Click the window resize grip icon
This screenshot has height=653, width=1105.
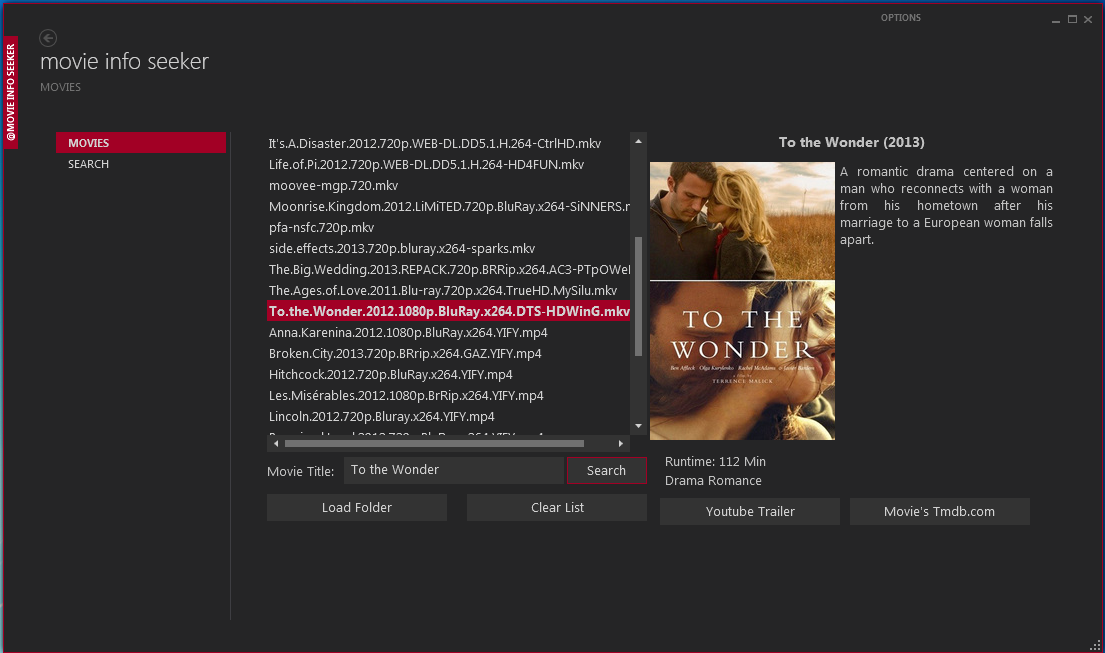[1095, 645]
